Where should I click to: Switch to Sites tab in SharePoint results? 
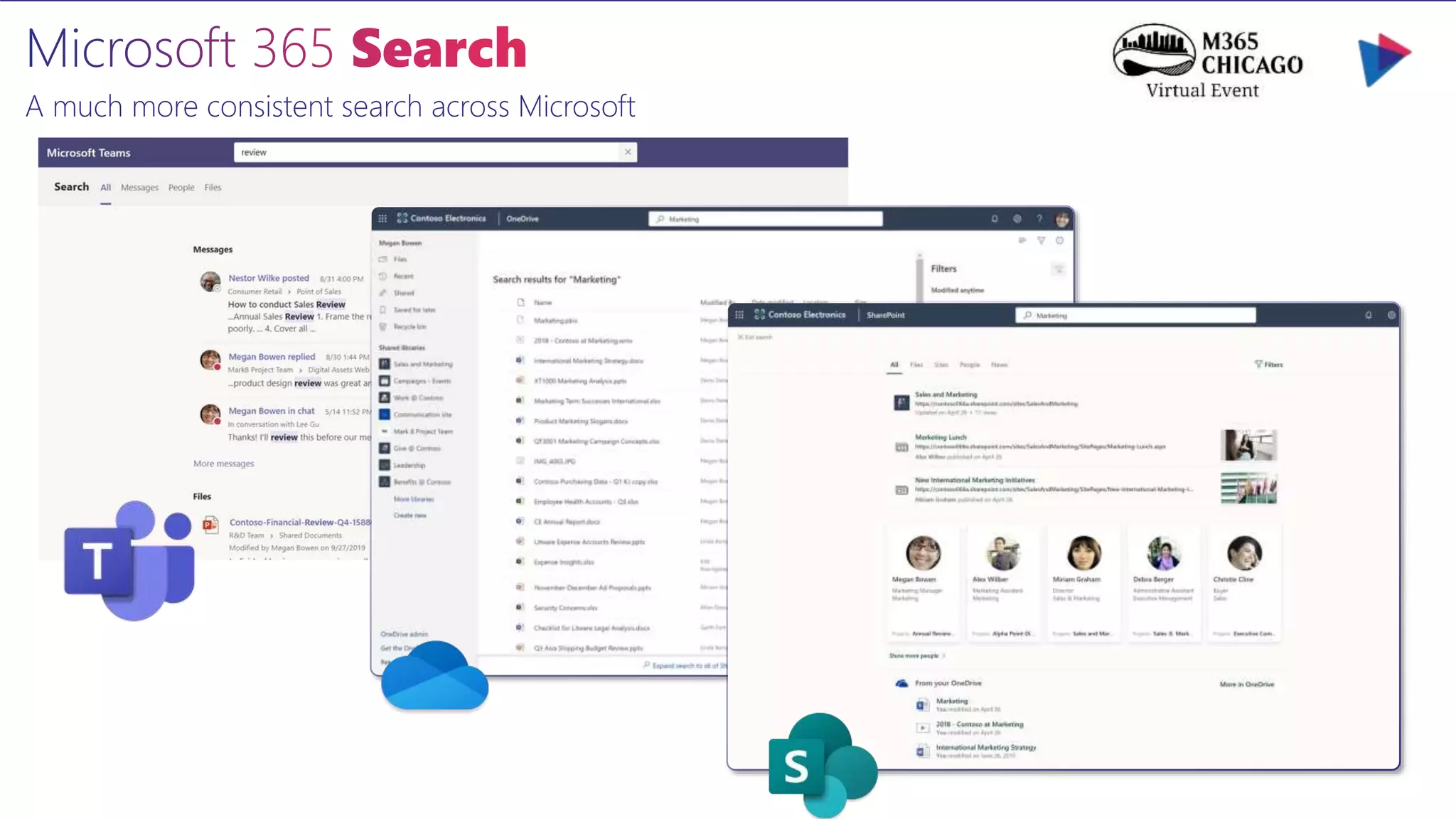(x=941, y=365)
